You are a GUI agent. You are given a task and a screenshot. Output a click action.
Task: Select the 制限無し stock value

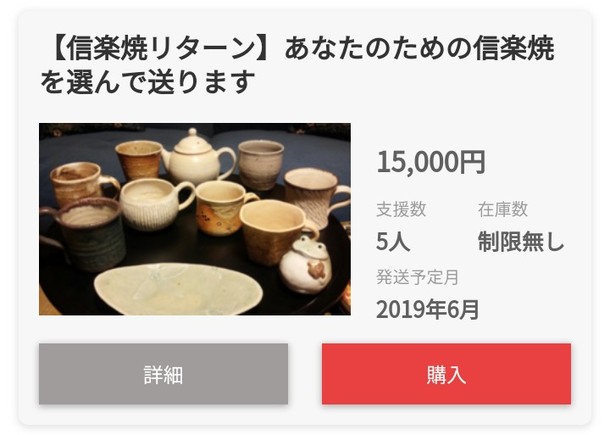521,241
